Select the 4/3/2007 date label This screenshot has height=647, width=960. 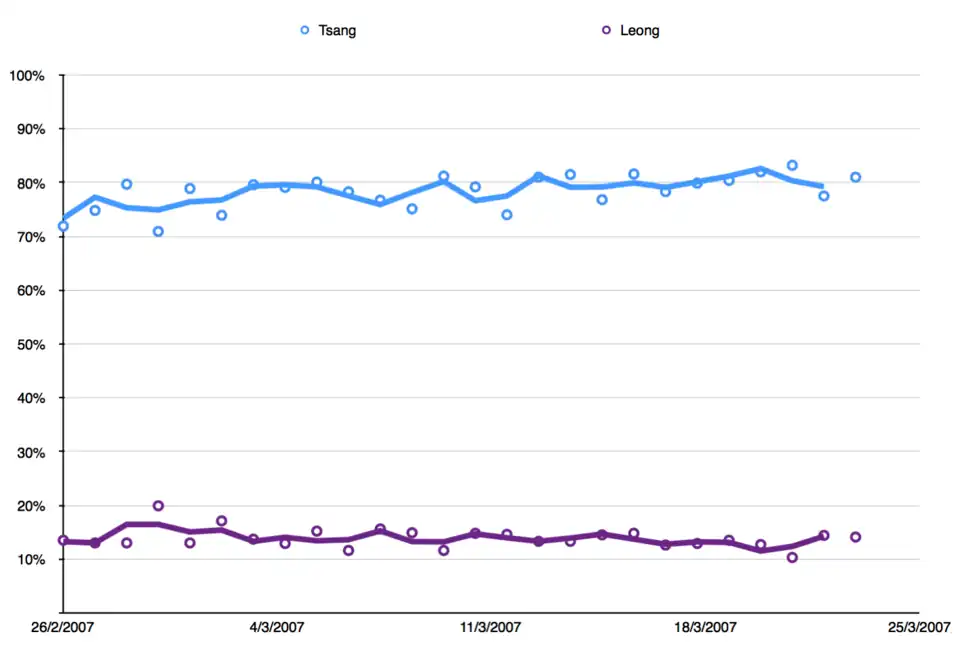pos(277,628)
